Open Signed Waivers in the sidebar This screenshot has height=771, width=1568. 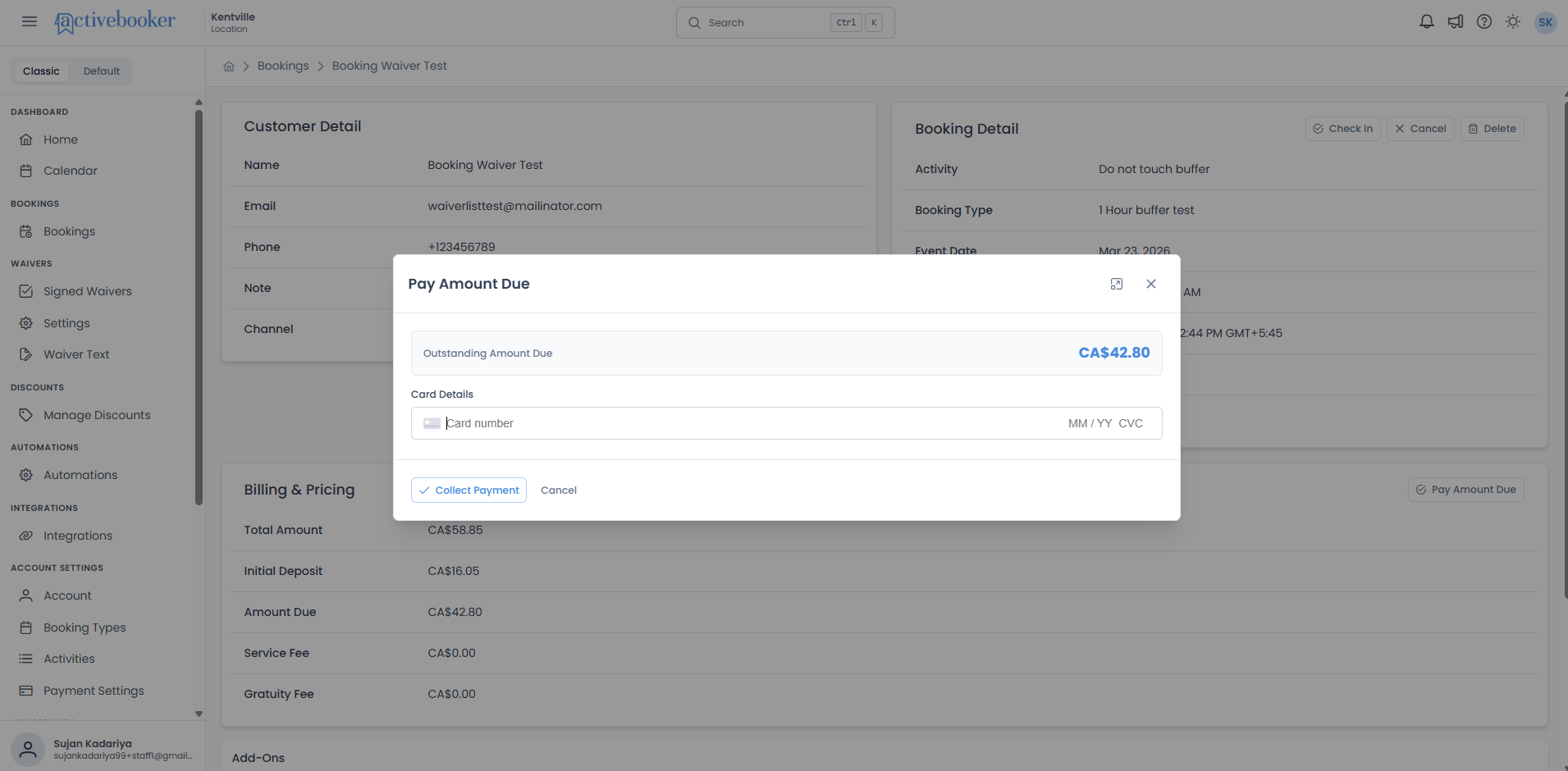88,291
